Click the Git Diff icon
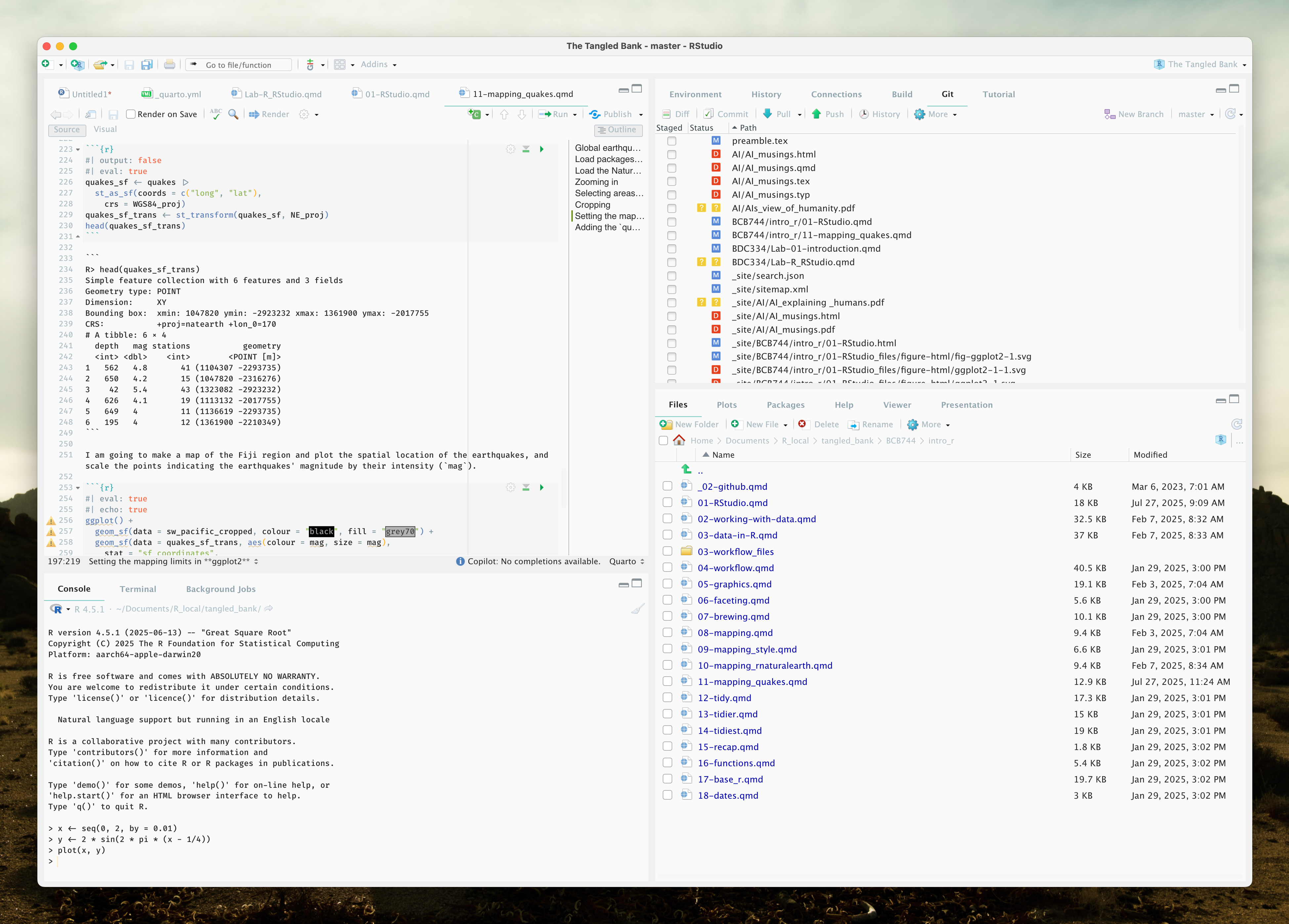The image size is (1289, 924). click(667, 114)
